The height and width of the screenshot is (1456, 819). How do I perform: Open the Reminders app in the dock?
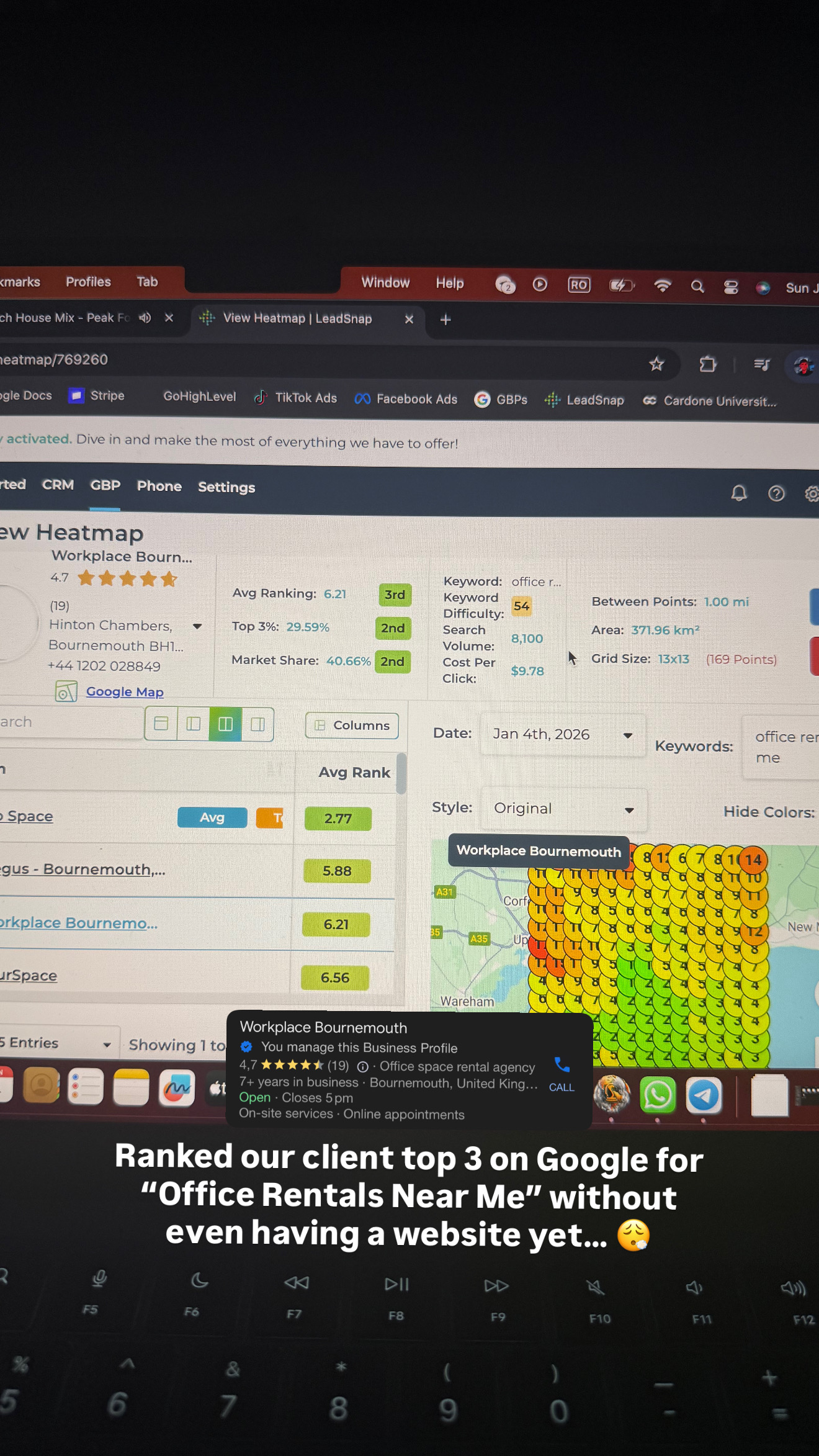(86, 1087)
